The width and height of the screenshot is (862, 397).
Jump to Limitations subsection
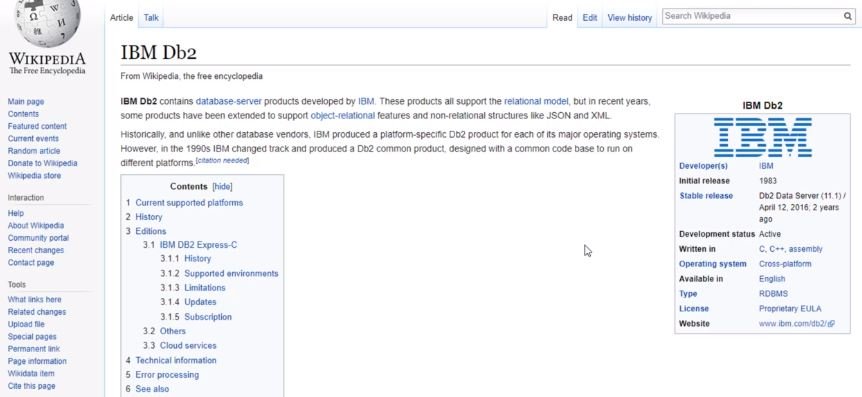tap(205, 288)
